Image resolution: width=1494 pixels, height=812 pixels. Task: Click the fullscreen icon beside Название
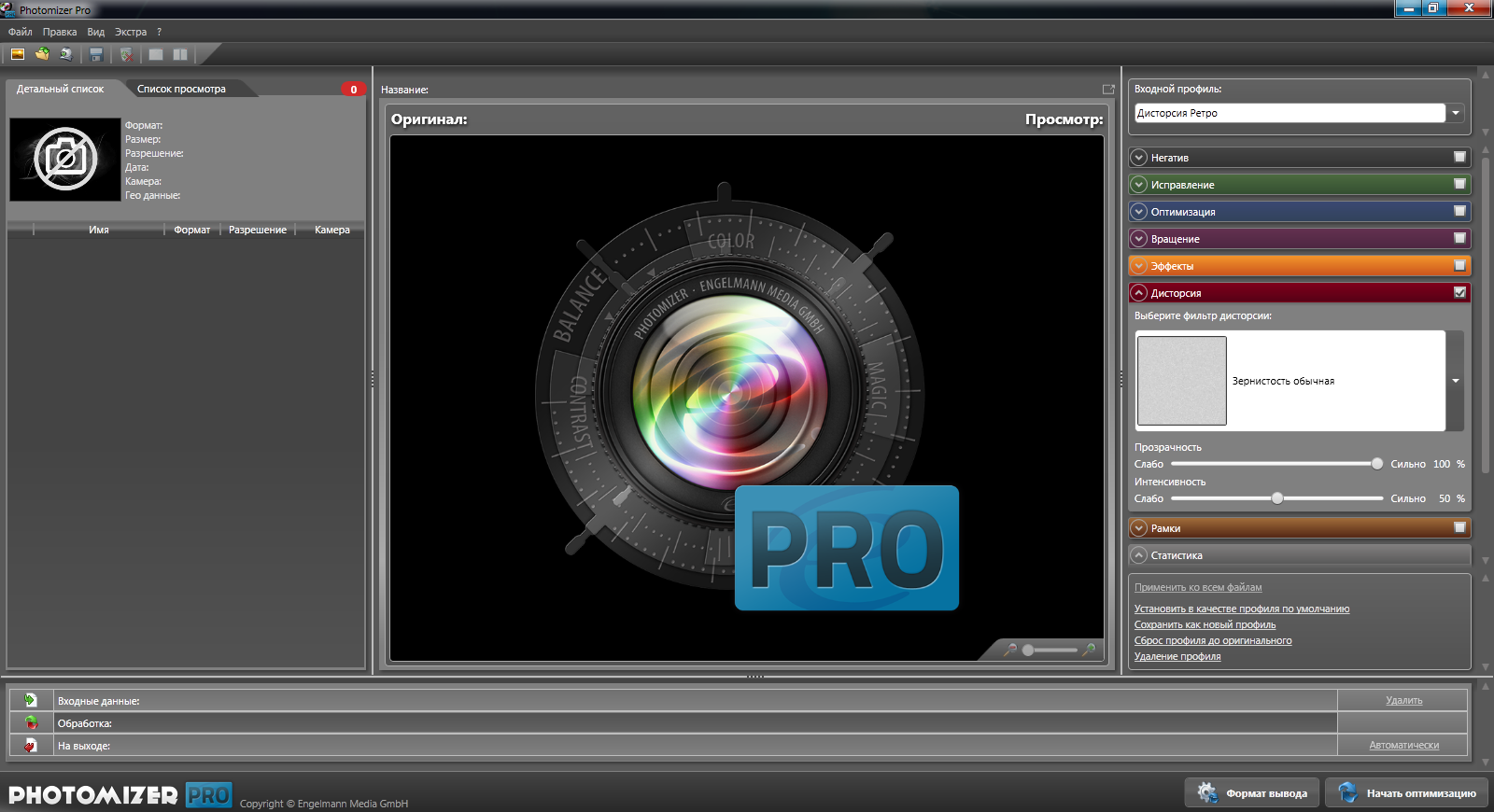1108,90
